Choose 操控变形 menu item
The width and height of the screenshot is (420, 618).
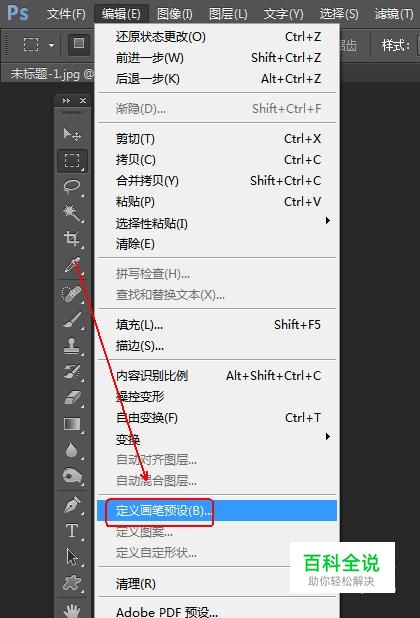[217, 396]
